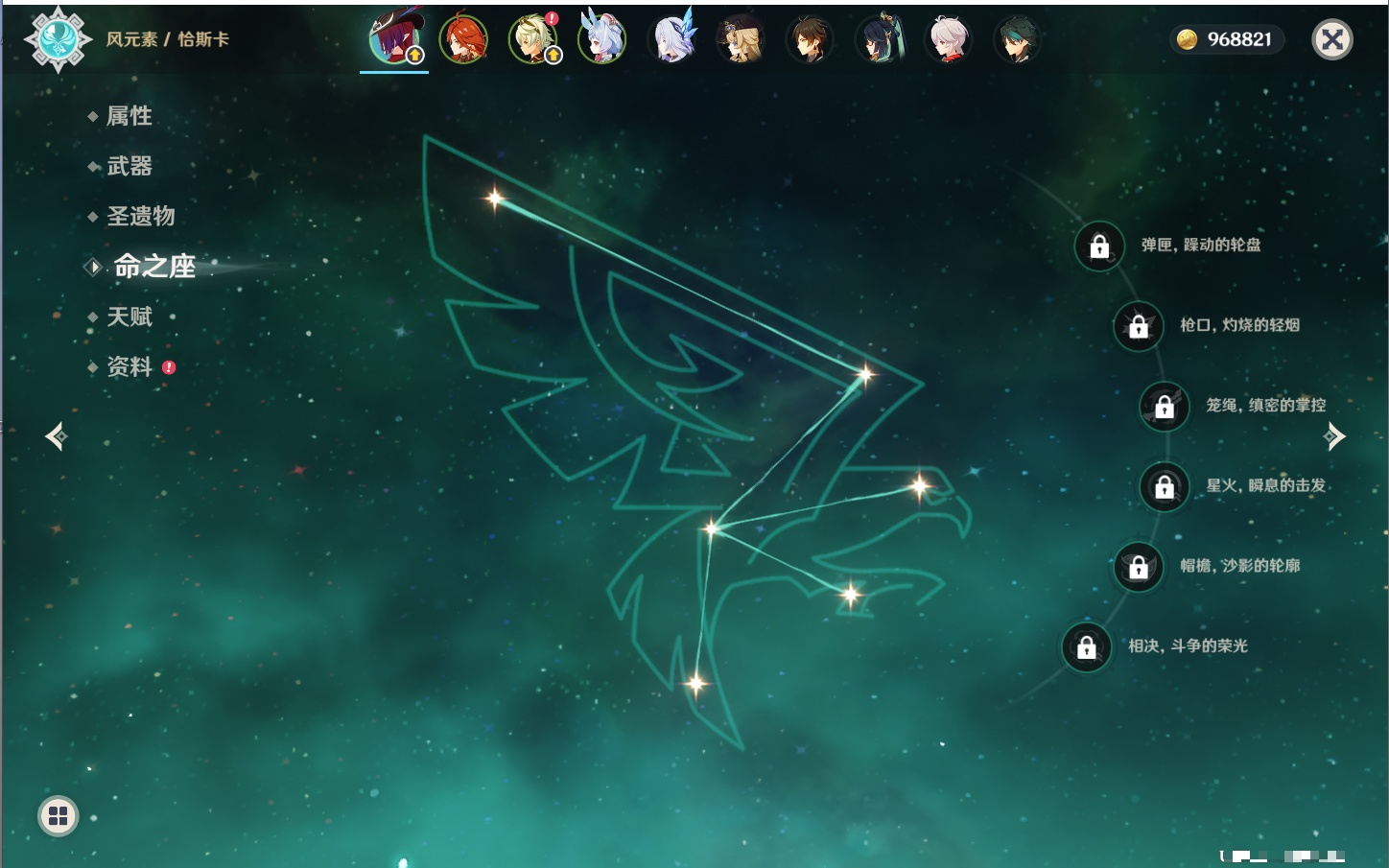Click the lock icon for 弹匣, 躁动的轮盘

click(x=1099, y=246)
